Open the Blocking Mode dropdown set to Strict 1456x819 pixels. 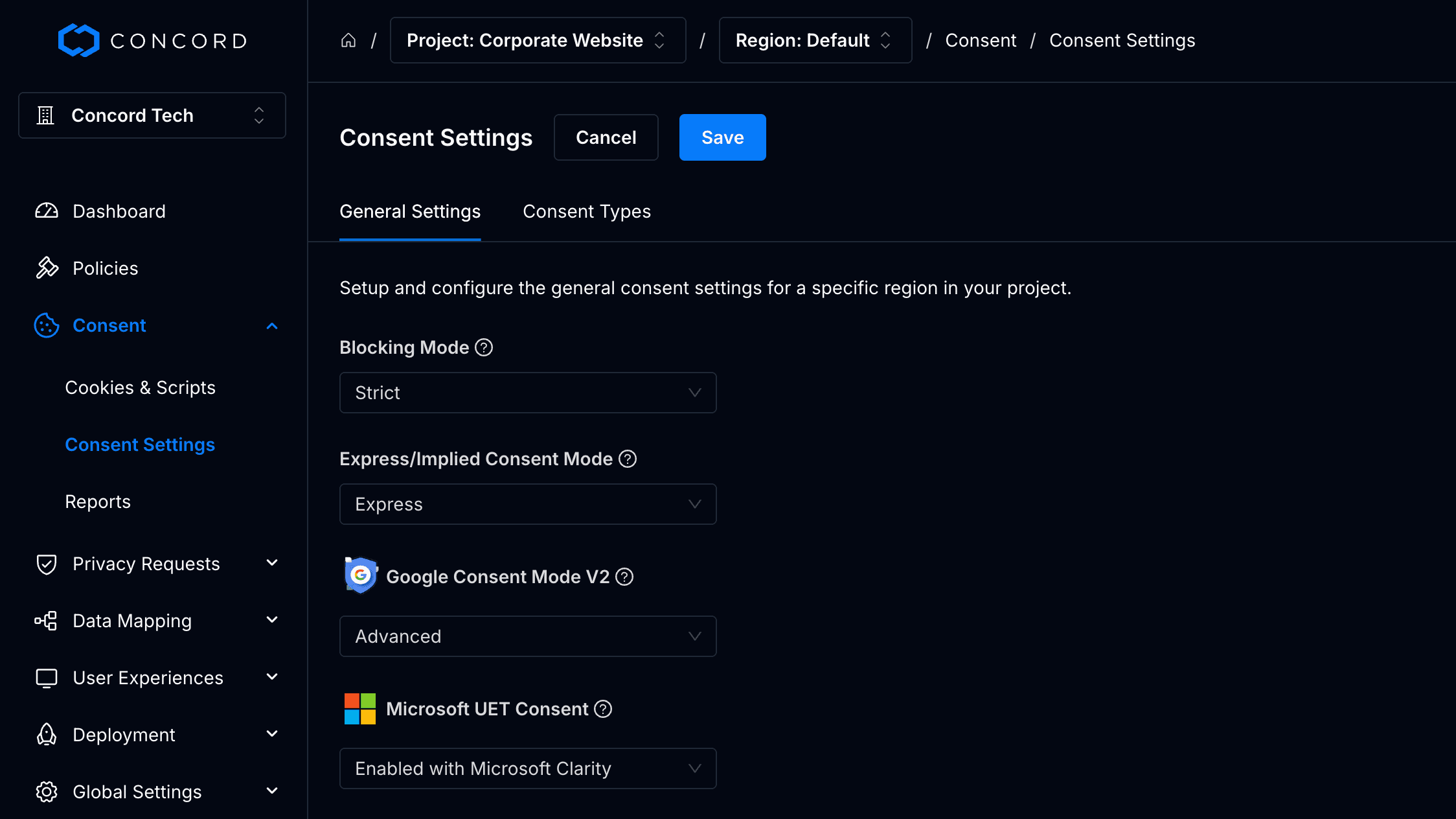click(x=527, y=392)
